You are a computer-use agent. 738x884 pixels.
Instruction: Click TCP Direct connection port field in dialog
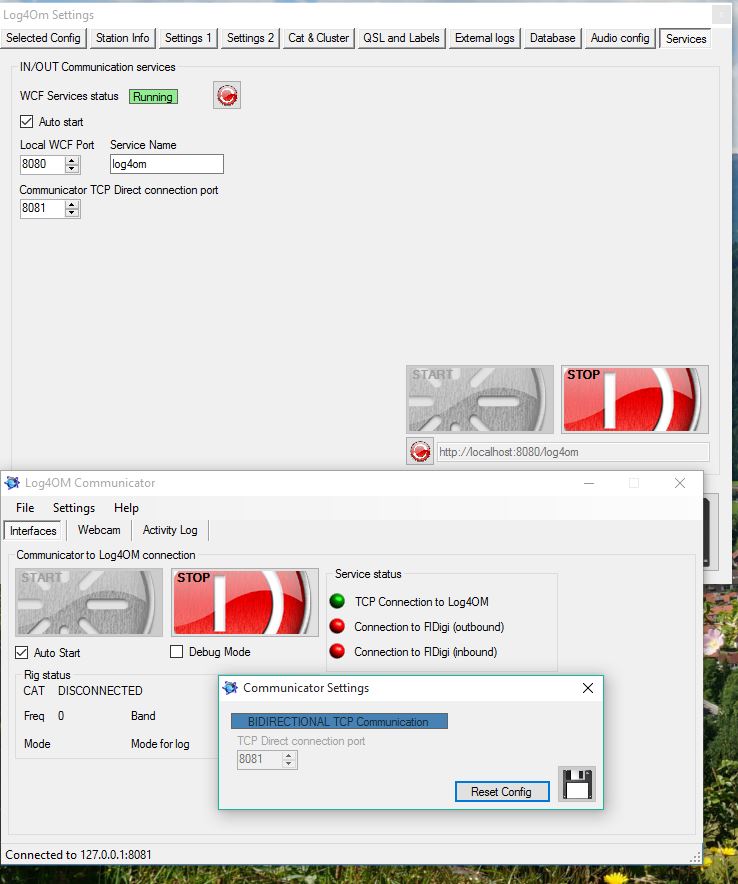pos(259,759)
